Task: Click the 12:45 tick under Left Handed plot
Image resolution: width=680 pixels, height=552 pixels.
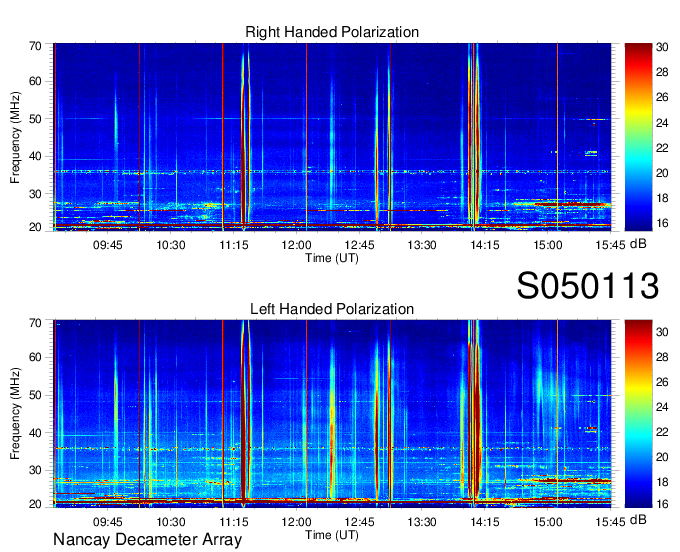Action: coord(360,522)
